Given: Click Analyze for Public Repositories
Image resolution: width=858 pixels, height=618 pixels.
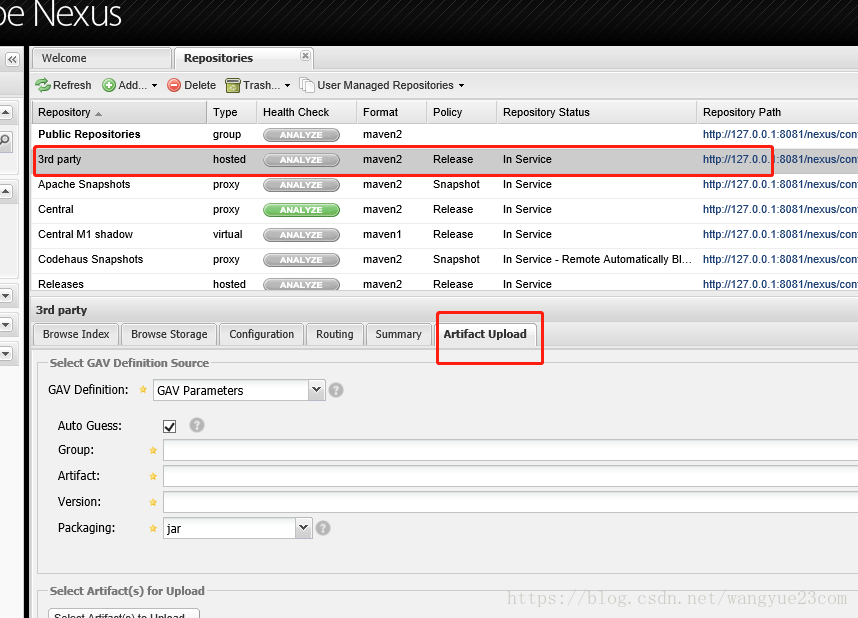Looking at the screenshot, I should (x=302, y=135).
